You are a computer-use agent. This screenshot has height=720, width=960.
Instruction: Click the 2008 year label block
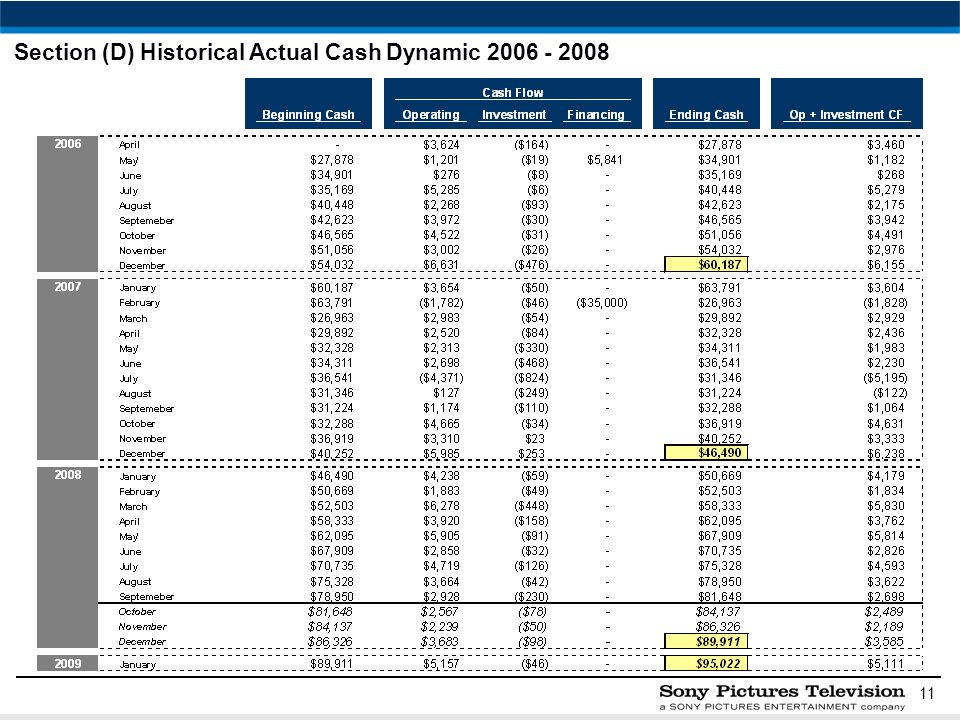pyautogui.click(x=67, y=558)
